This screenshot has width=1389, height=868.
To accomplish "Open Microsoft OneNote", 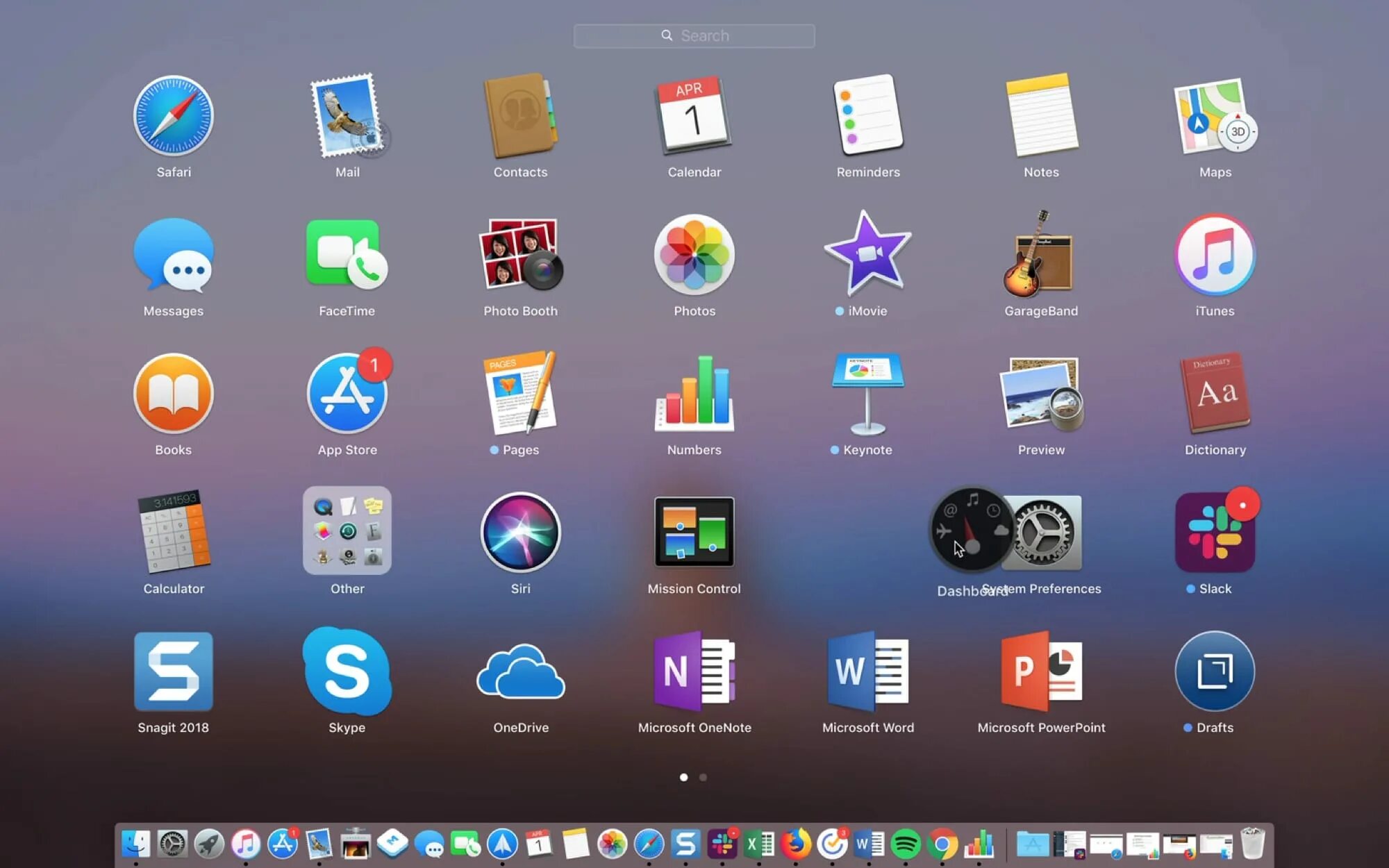I will [694, 671].
